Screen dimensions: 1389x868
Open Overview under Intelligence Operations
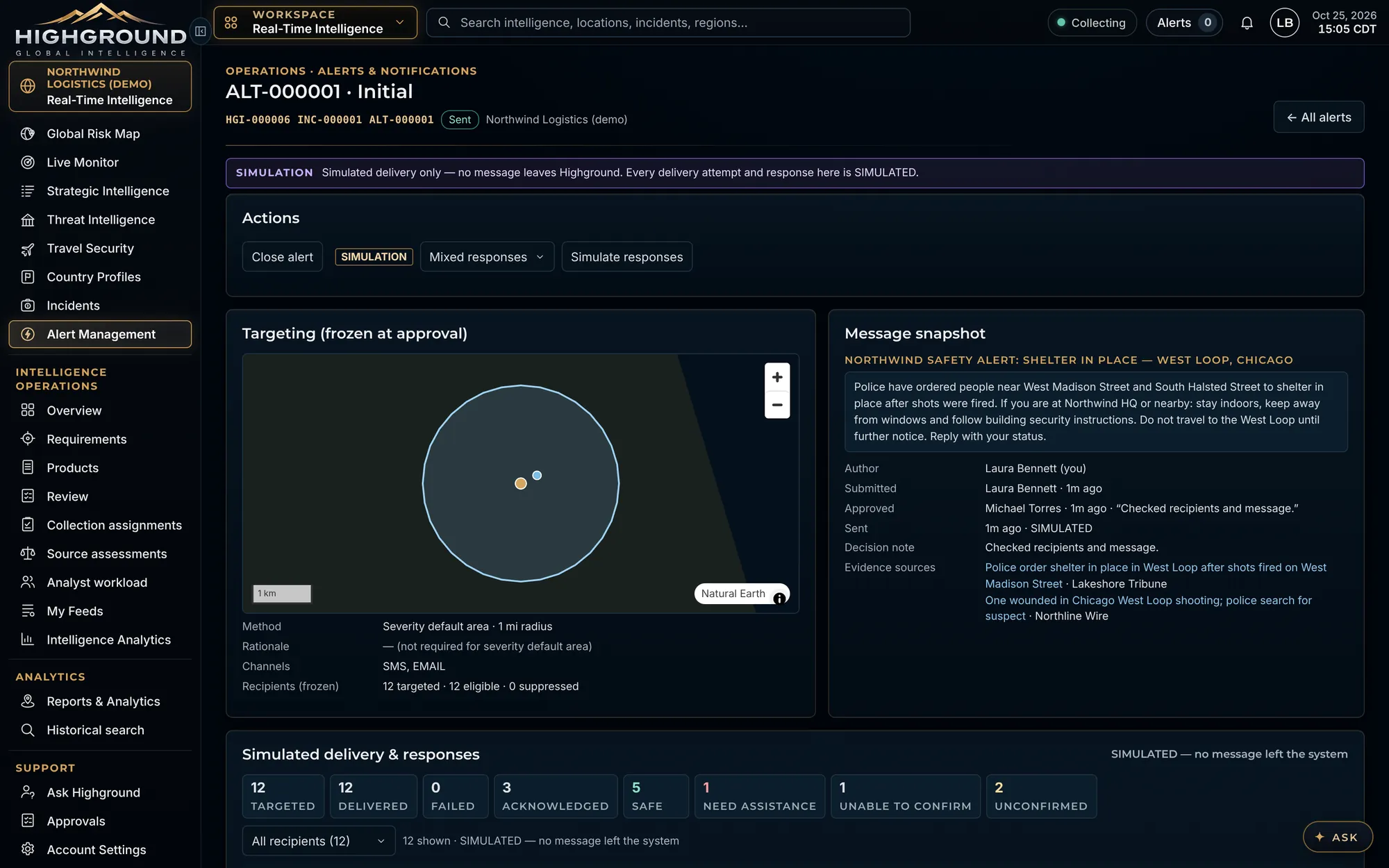pos(100,411)
